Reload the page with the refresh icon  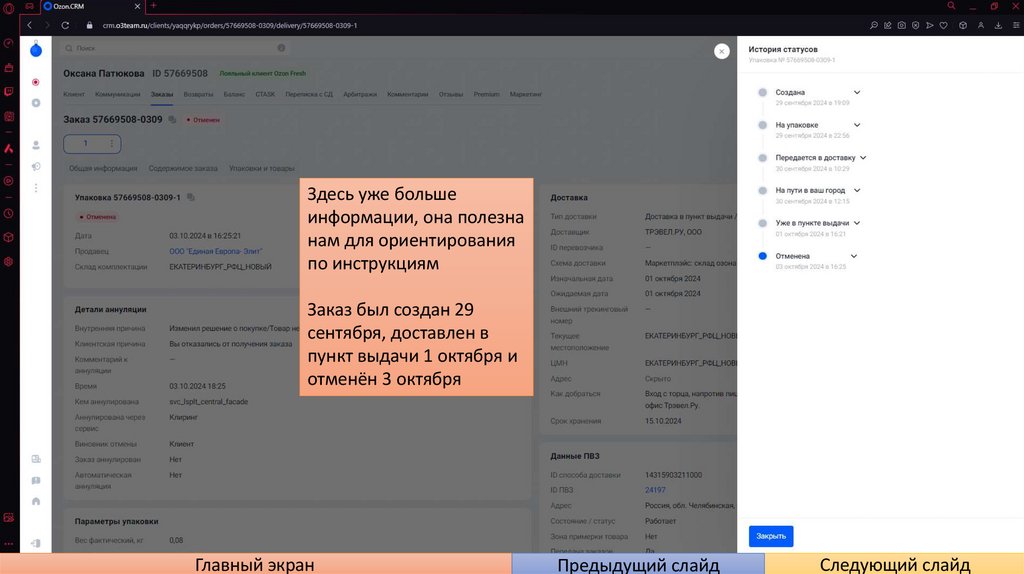tap(65, 25)
